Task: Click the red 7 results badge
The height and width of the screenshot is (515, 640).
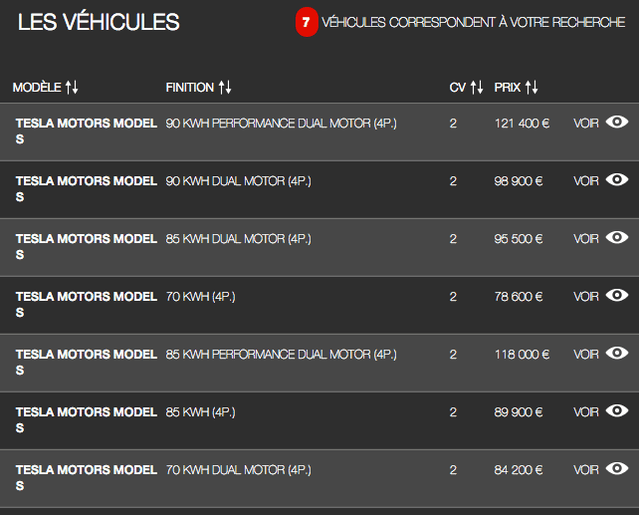Action: 306,22
